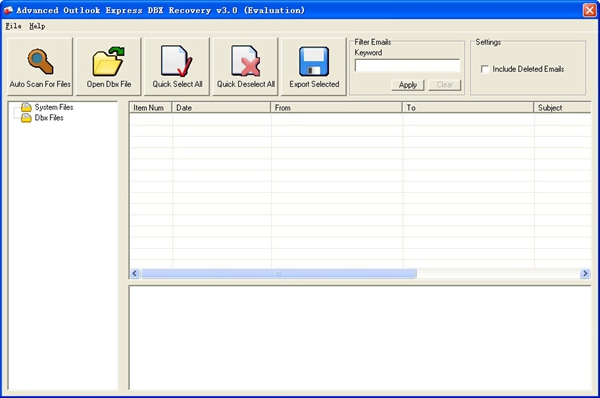The height and width of the screenshot is (398, 600).
Task: Click the horizontal scrollbar thumb
Action: pyautogui.click(x=279, y=273)
